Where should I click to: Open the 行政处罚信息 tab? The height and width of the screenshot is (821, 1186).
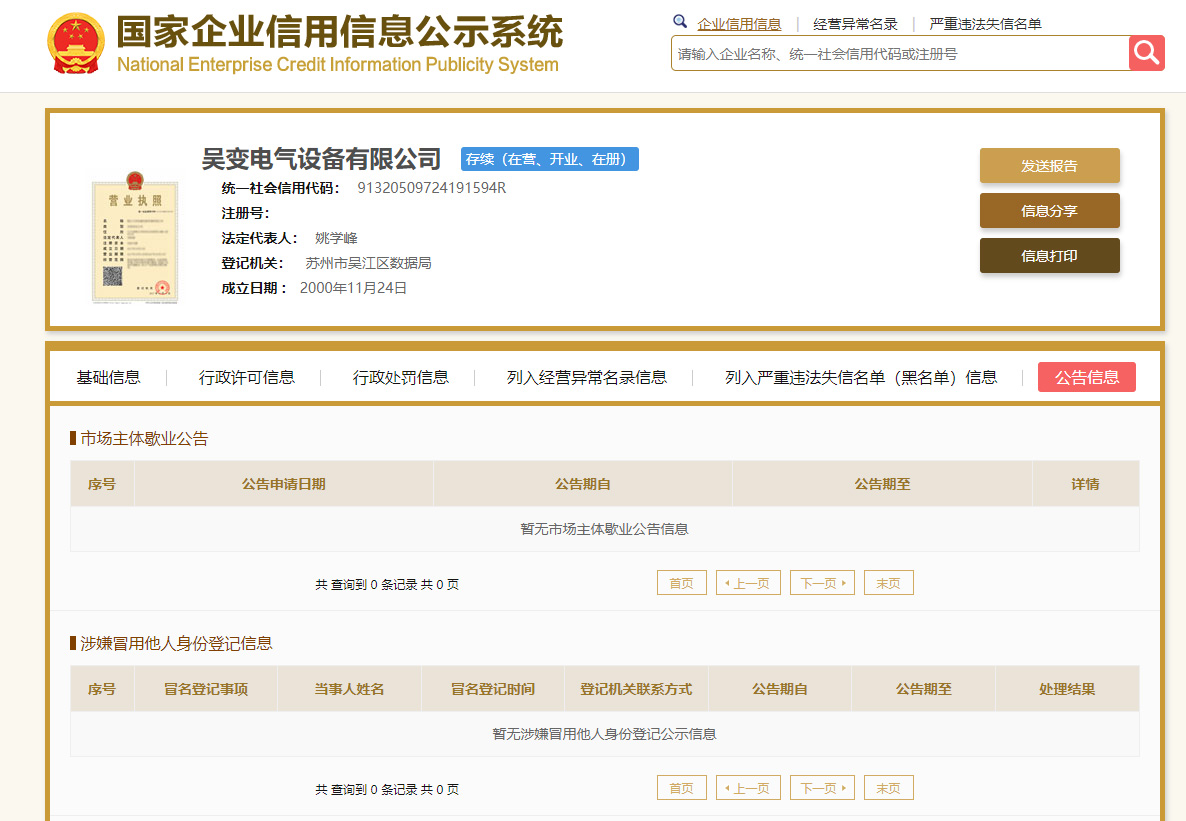[400, 377]
